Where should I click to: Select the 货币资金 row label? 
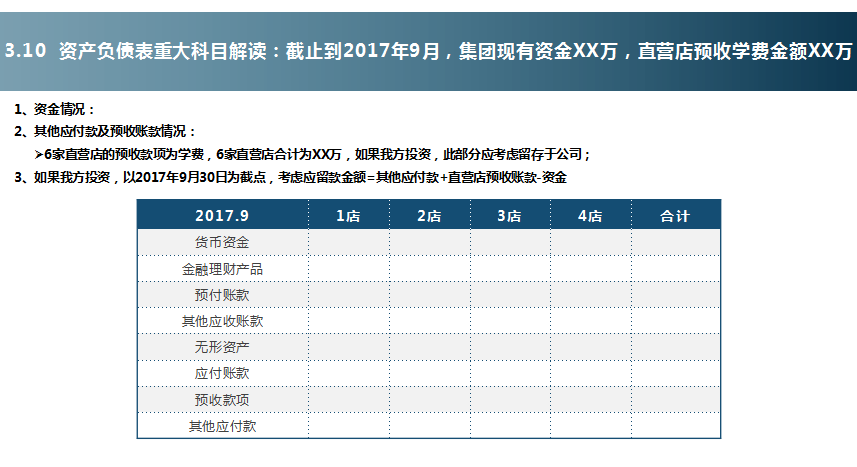(x=222, y=242)
